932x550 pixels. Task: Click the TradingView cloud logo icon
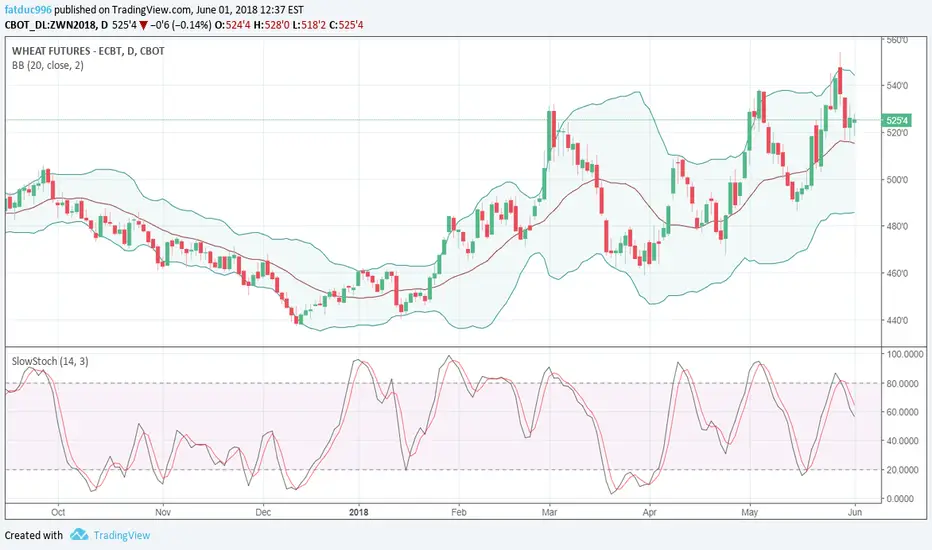(x=78, y=535)
